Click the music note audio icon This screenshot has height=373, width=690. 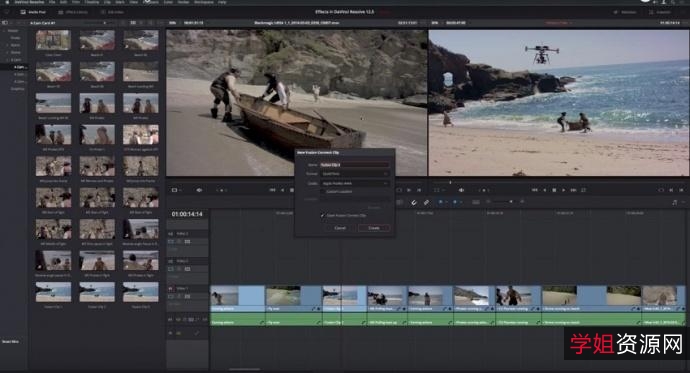coord(675,202)
